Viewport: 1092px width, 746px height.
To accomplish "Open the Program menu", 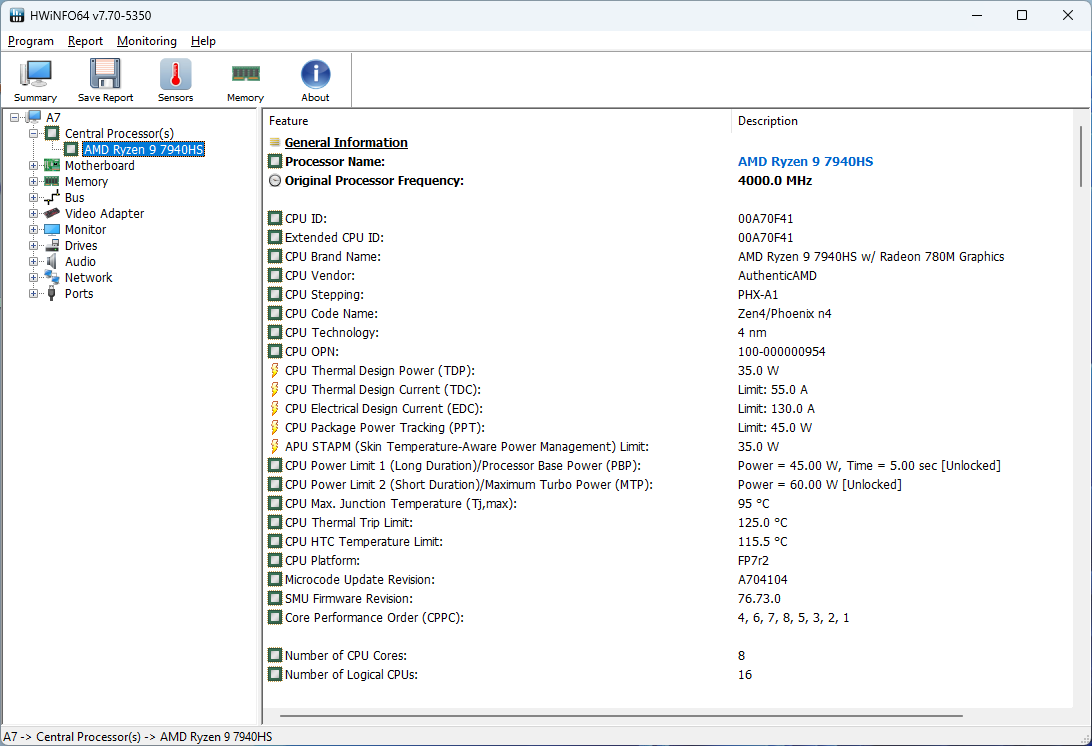I will tap(31, 41).
